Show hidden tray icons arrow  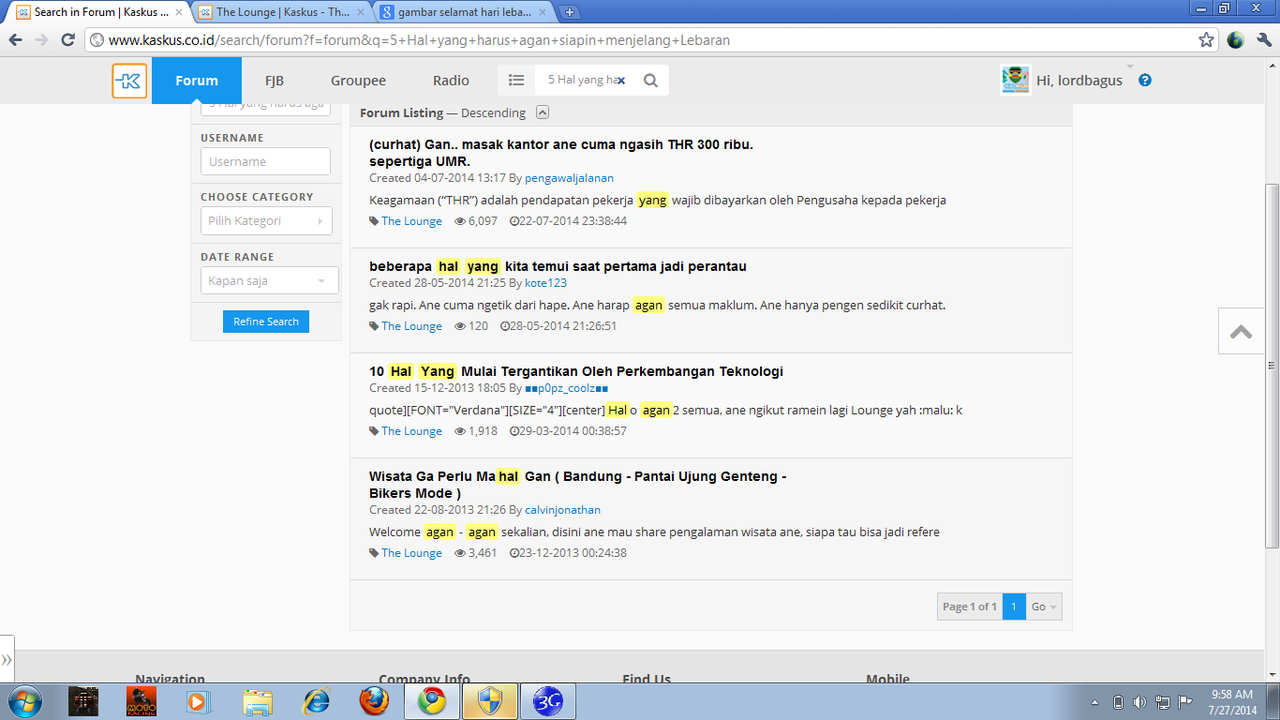1095,702
